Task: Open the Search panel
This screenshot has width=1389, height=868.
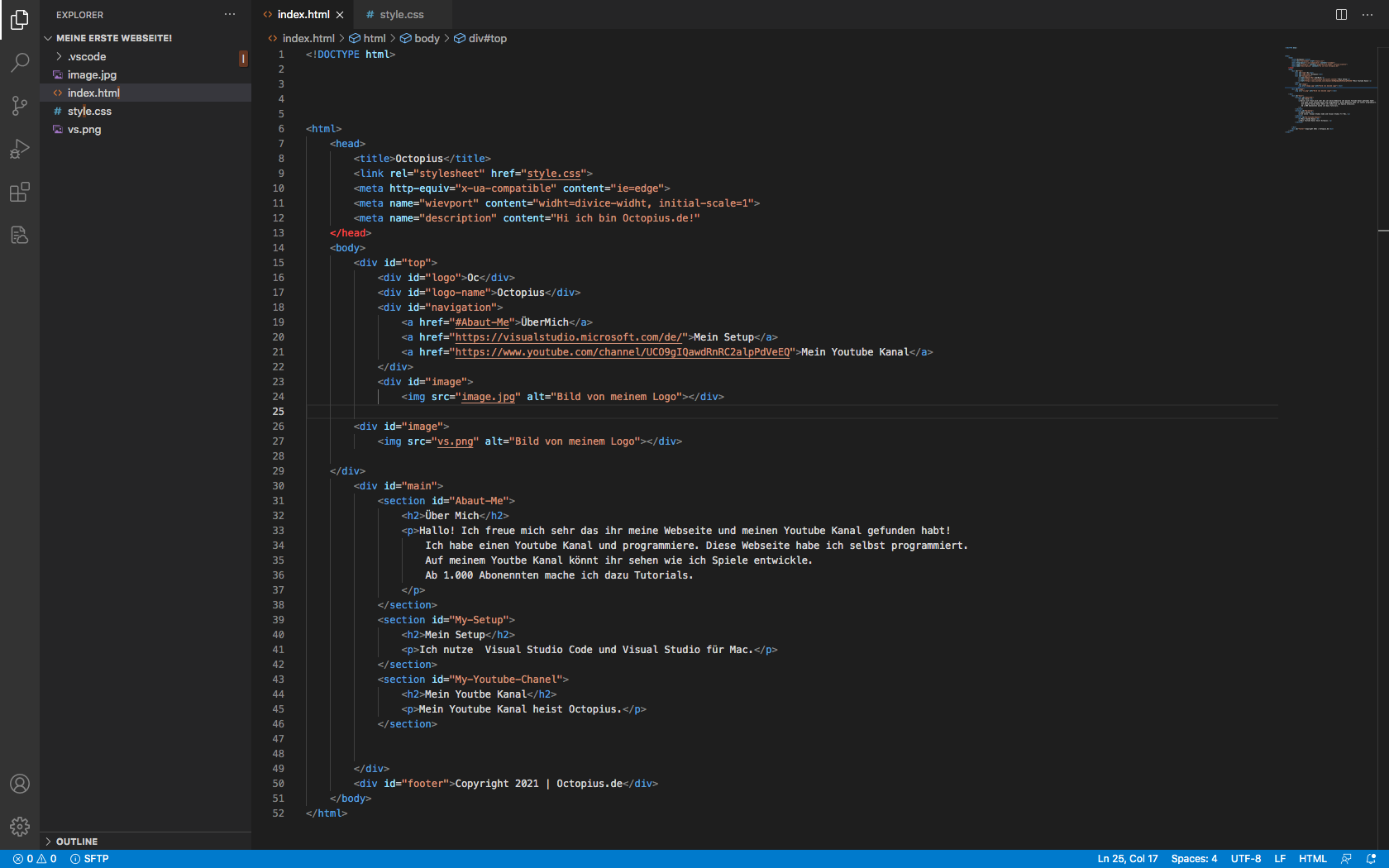Action: (x=20, y=63)
